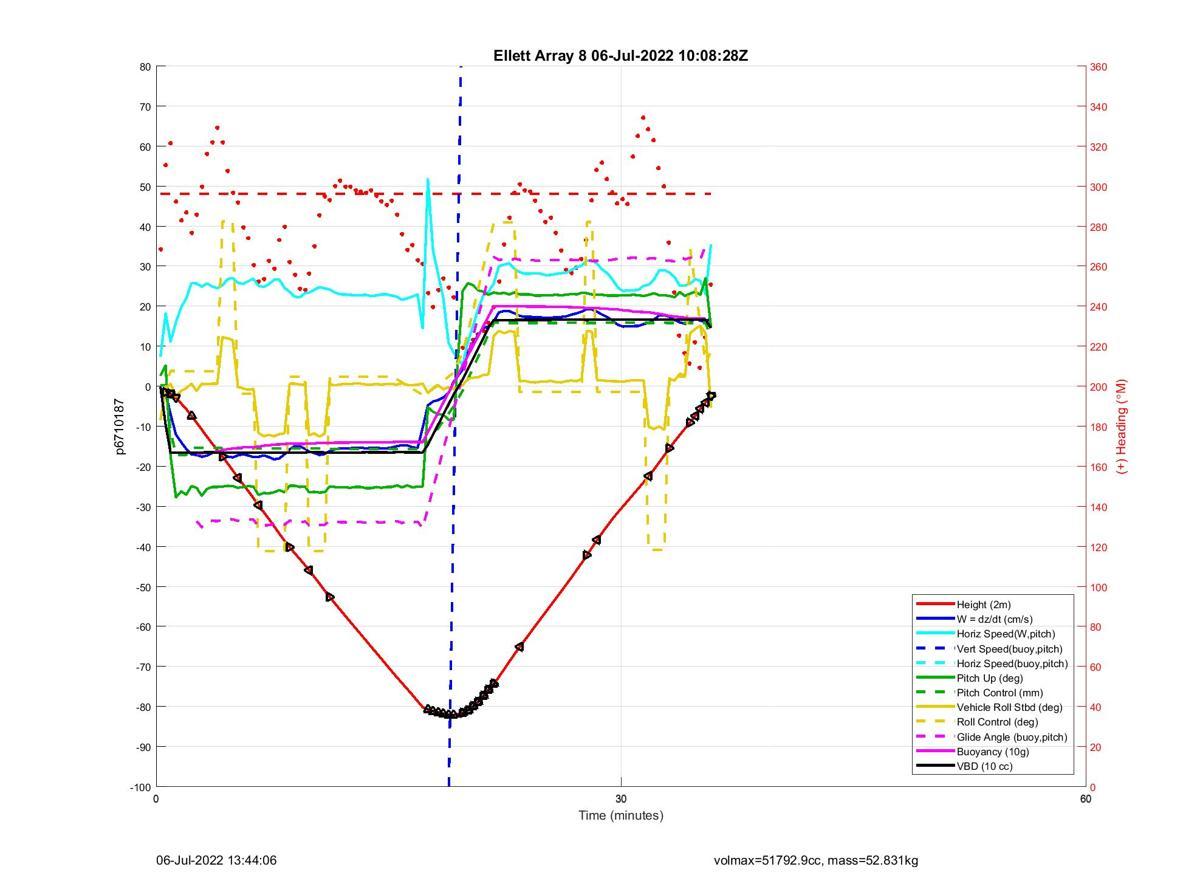
Task: Click right axis tick label '180'
Action: click(1098, 427)
